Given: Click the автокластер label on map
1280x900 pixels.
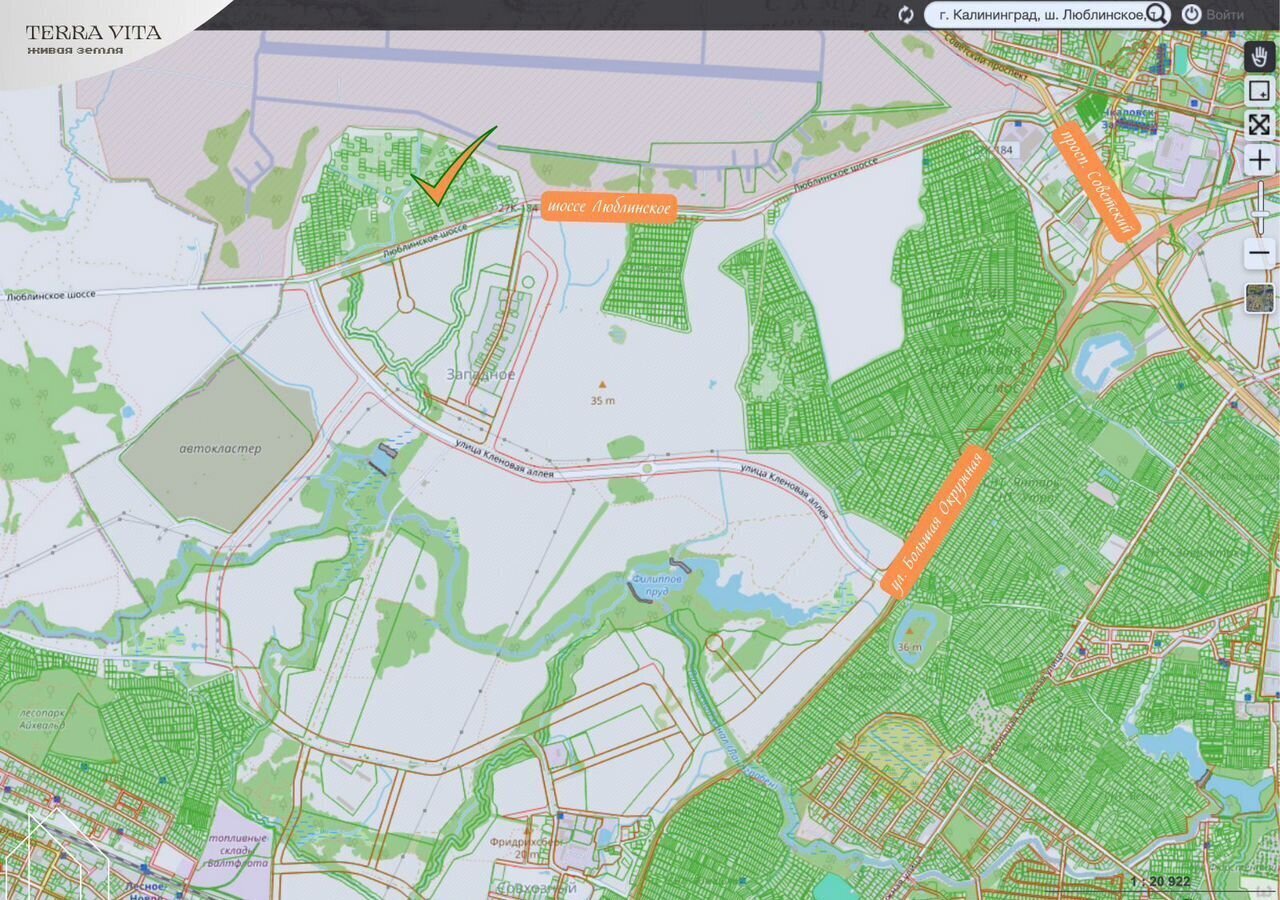Looking at the screenshot, I should tap(220, 448).
